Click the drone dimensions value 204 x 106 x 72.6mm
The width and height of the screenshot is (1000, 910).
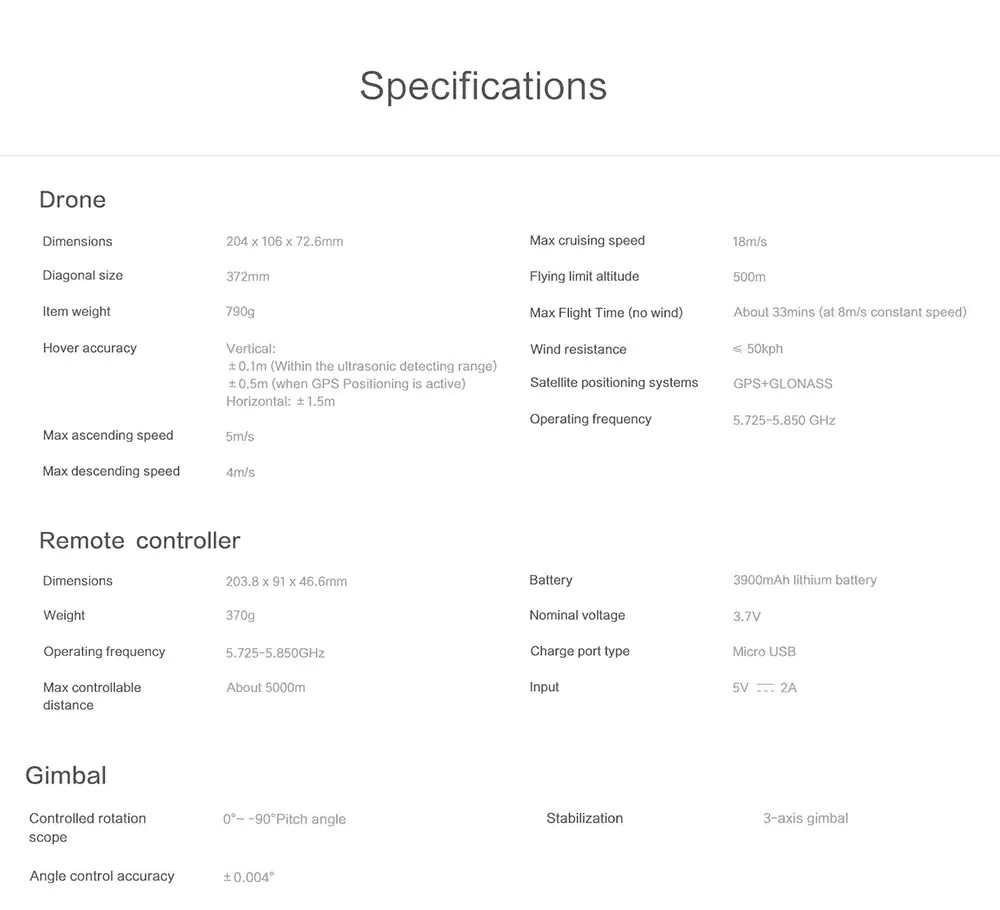pyautogui.click(x=284, y=242)
